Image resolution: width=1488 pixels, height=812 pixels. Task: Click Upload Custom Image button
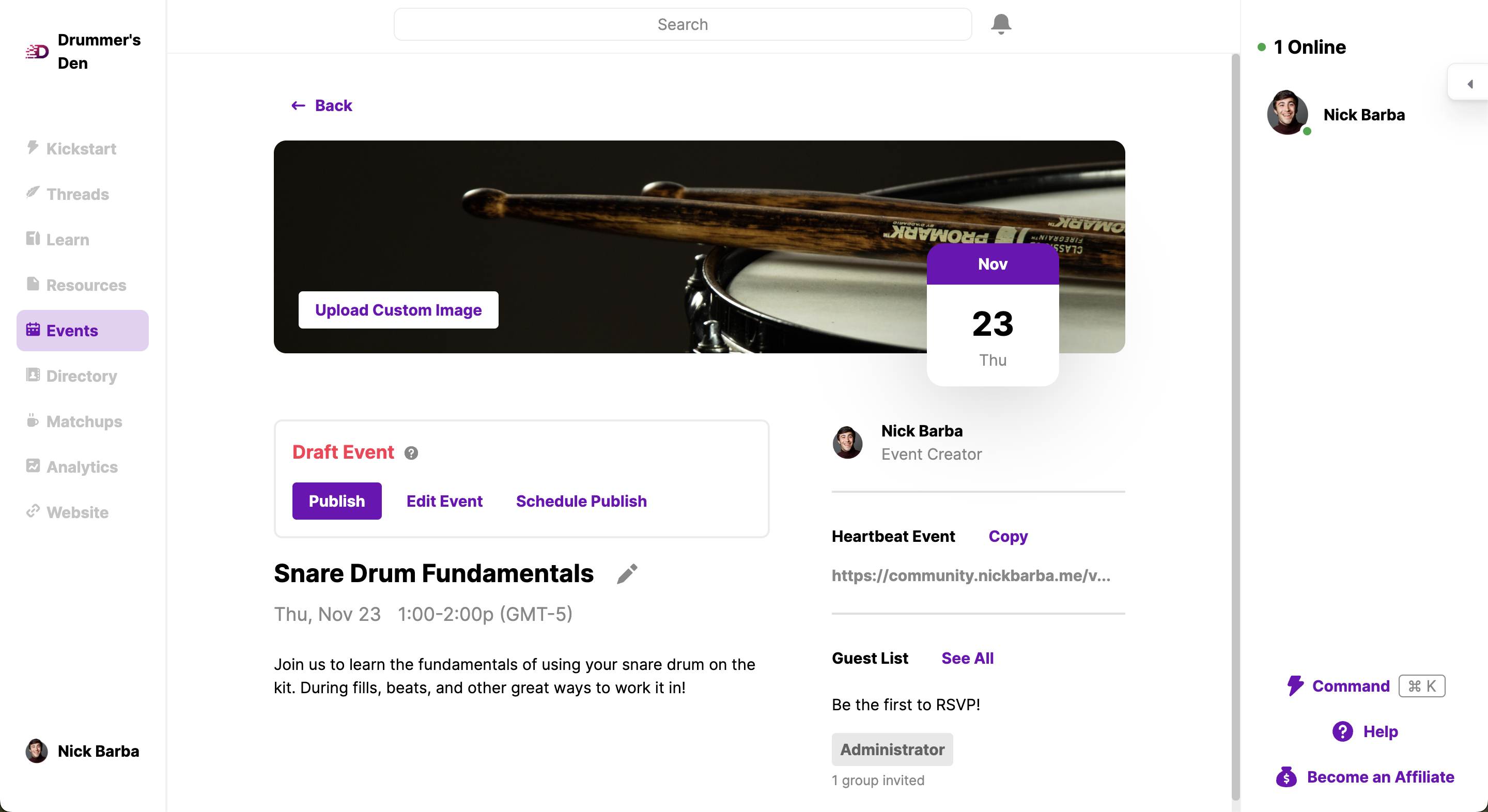coord(398,310)
